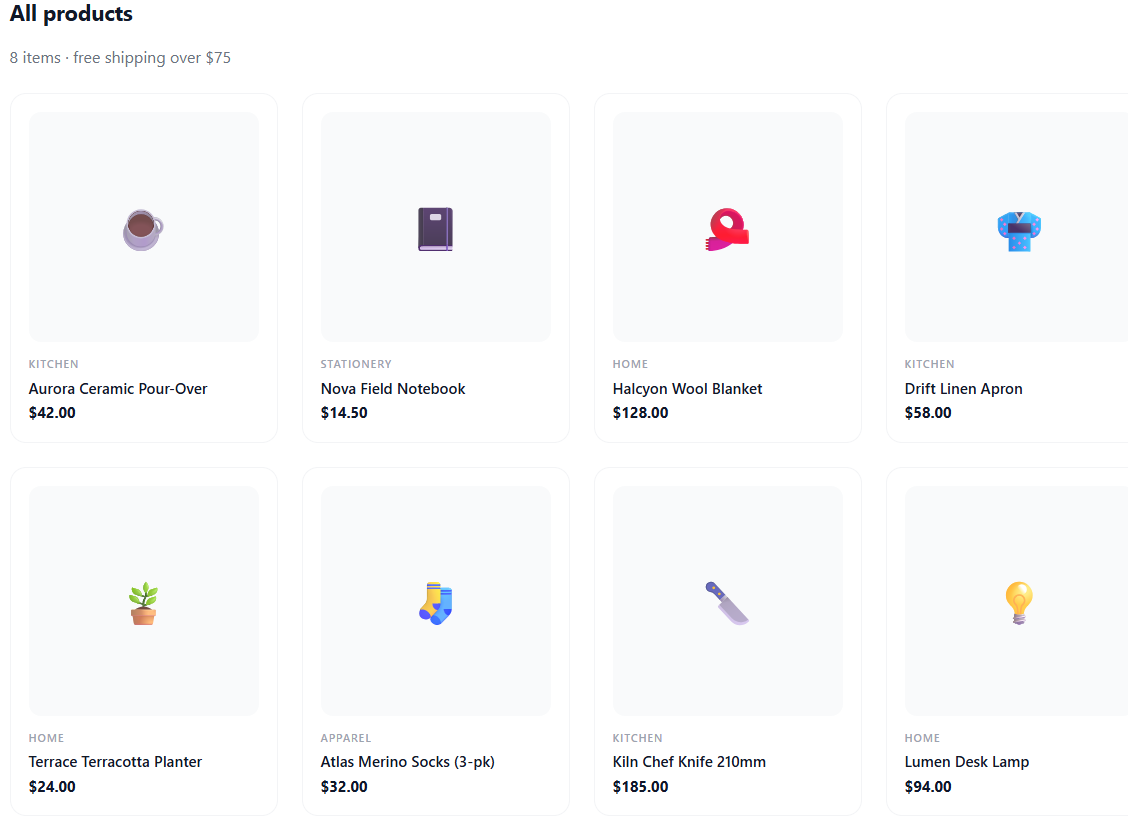
Task: Click the blue kimono product icon
Action: point(1019,231)
